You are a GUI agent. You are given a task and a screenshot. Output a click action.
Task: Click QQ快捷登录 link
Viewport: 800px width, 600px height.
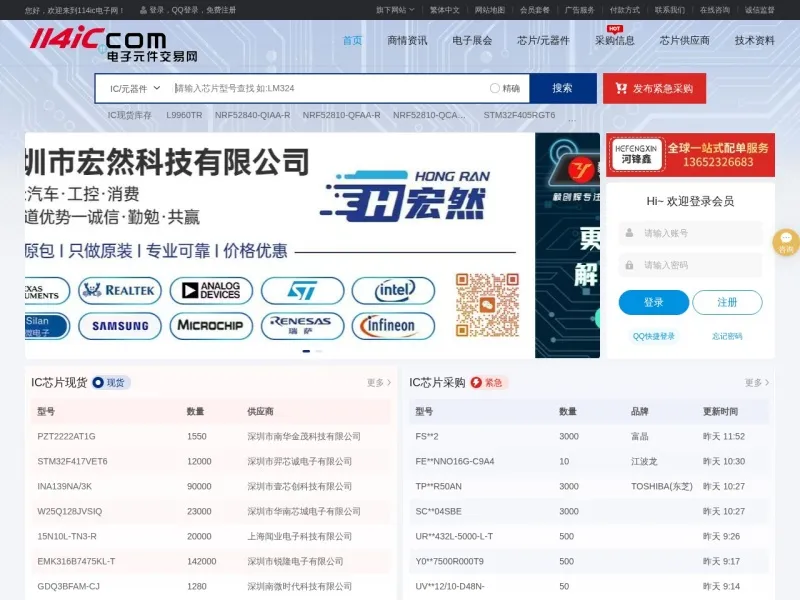point(654,336)
